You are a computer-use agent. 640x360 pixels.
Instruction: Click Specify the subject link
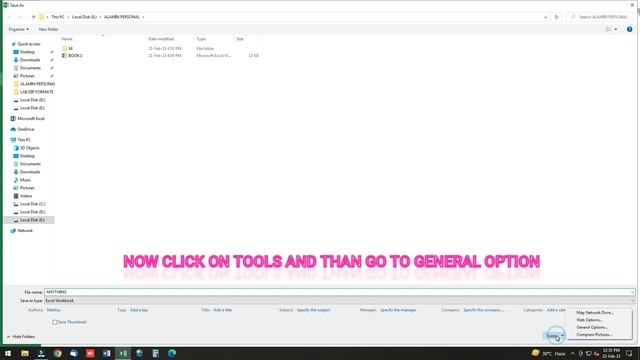pos(313,310)
